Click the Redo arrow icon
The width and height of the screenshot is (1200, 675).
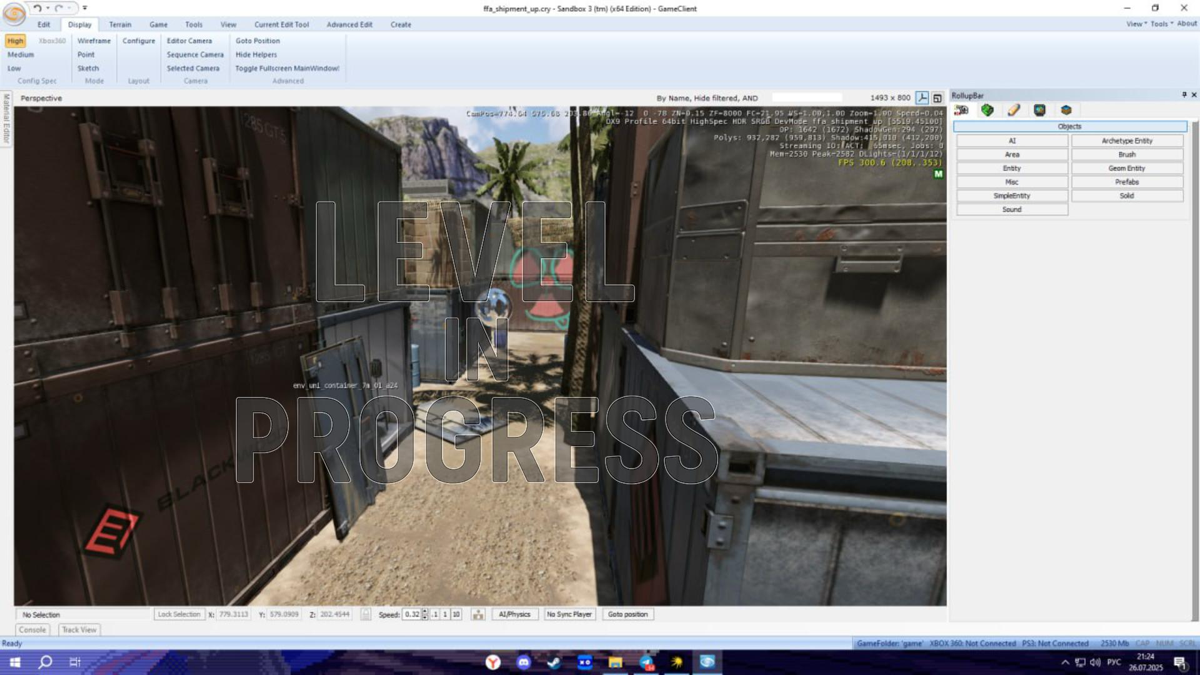58,8
